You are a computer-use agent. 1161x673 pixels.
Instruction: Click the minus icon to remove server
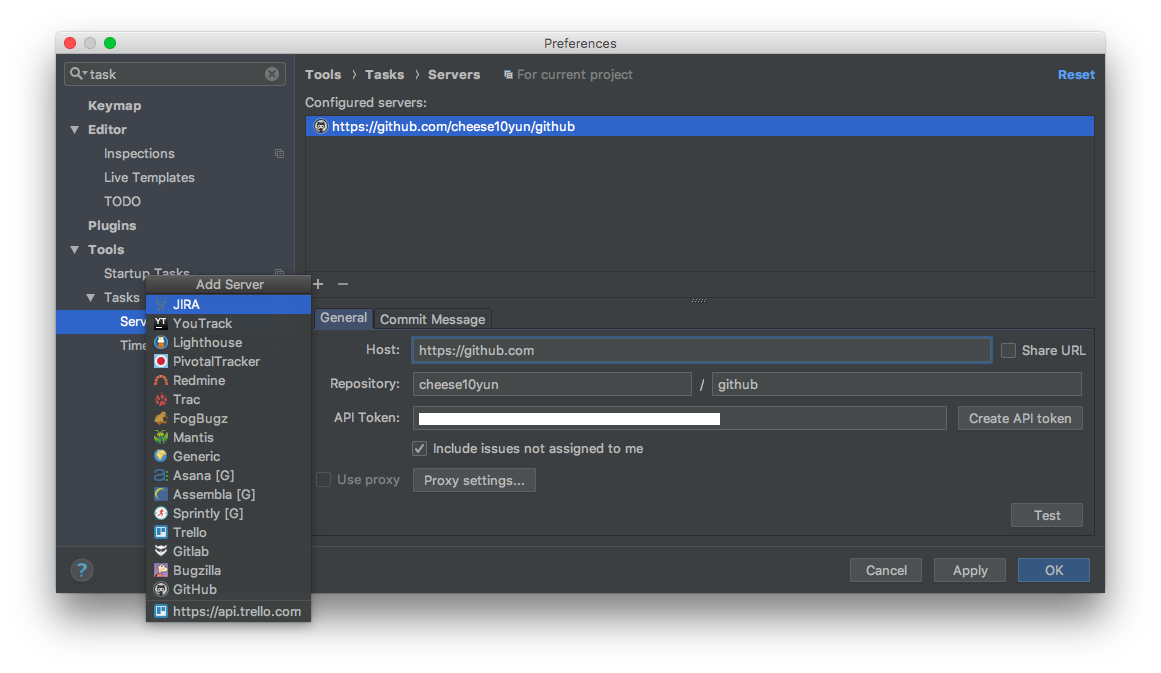(343, 284)
